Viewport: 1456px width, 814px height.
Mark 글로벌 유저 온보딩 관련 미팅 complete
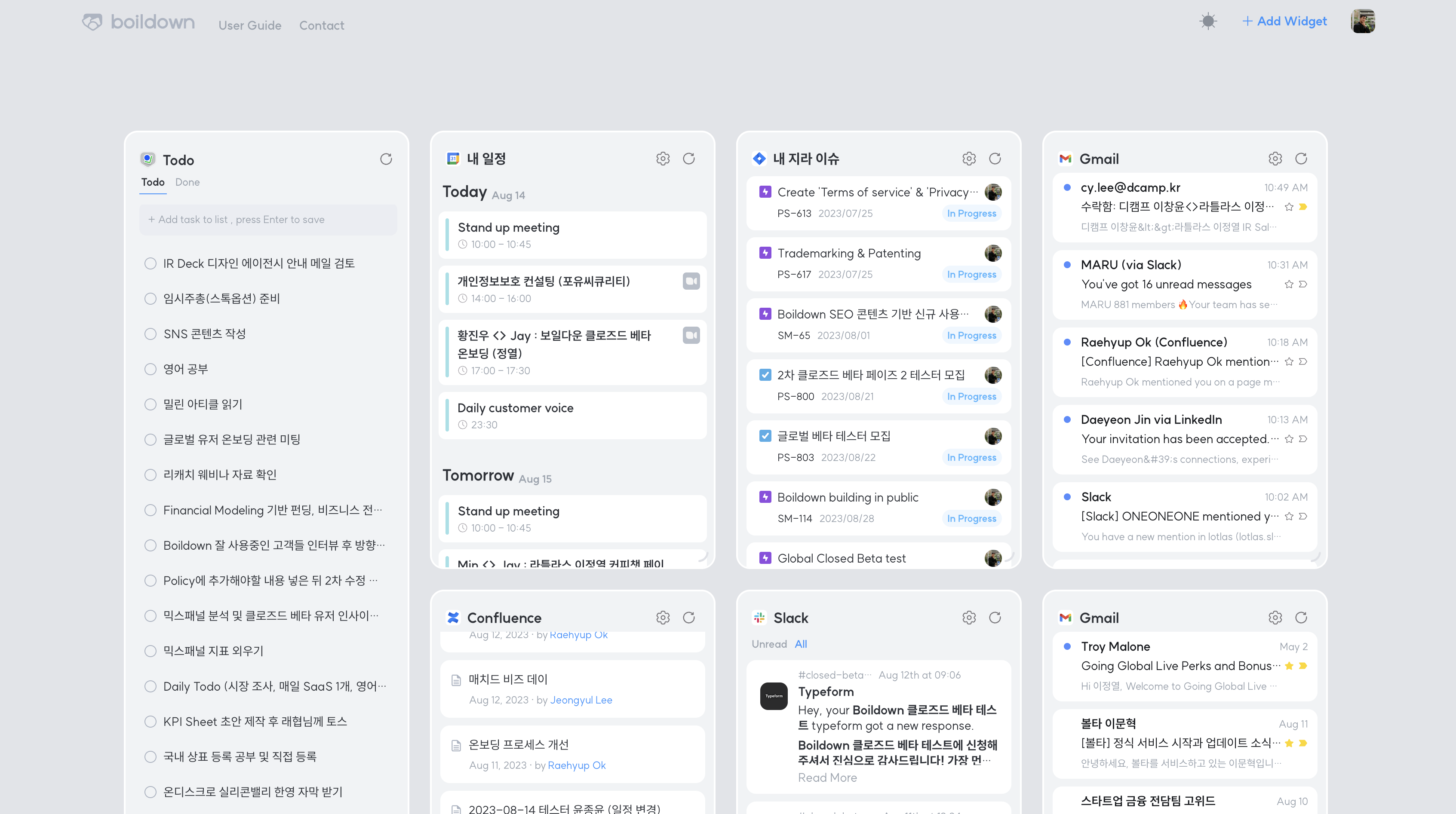pos(151,440)
